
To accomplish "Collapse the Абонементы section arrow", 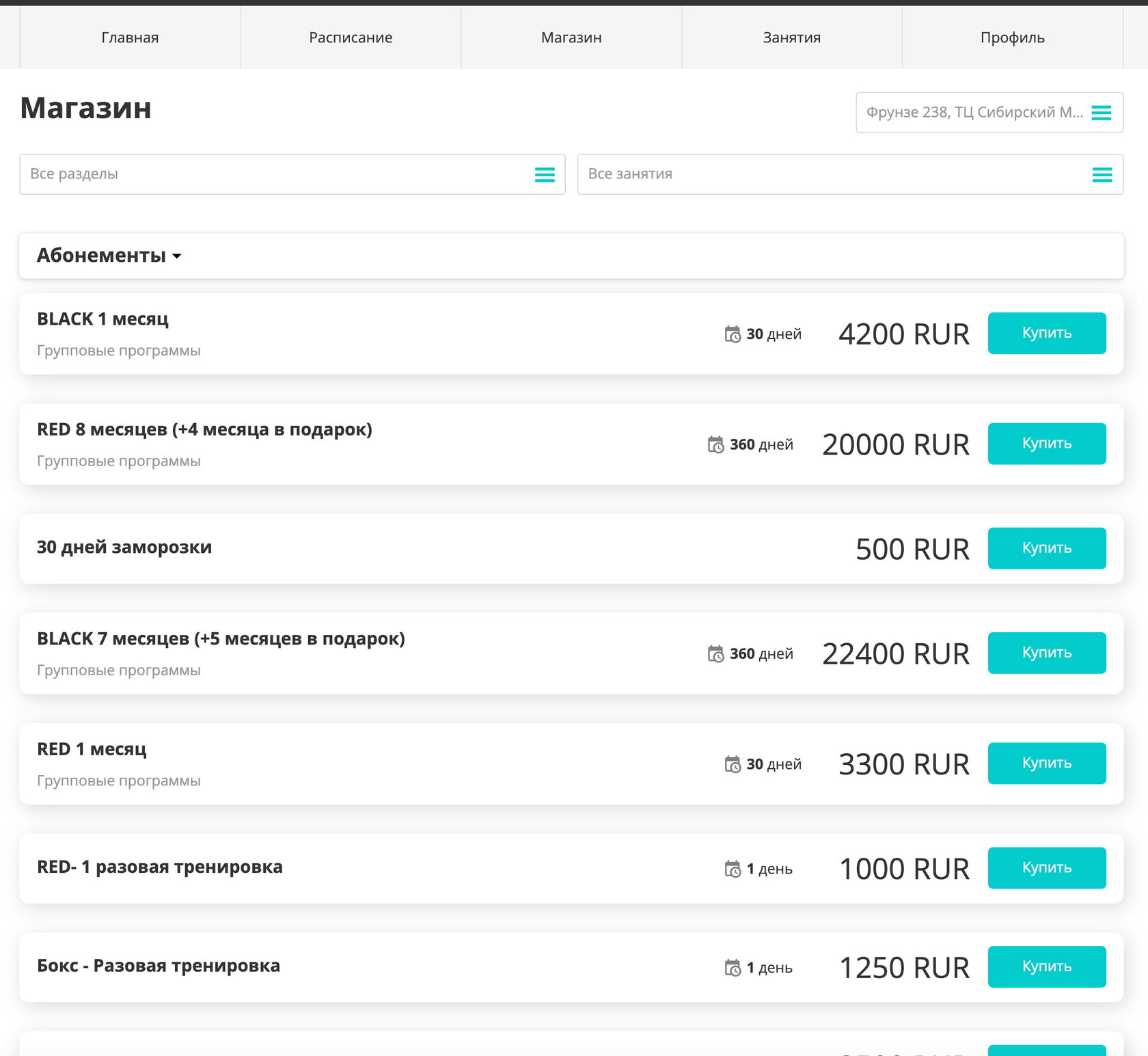I will (x=177, y=256).
